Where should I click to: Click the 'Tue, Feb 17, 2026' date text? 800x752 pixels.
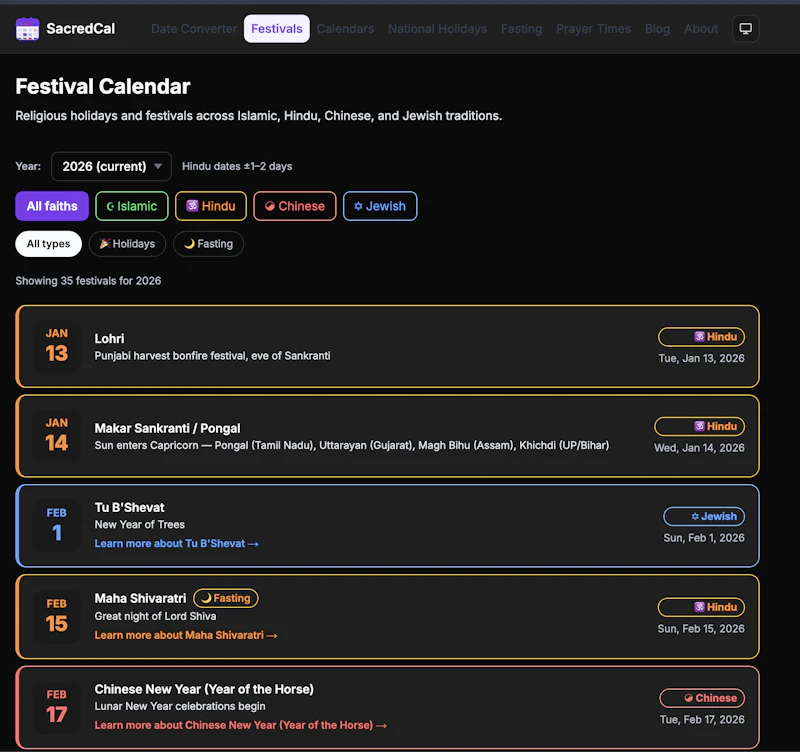coord(702,719)
